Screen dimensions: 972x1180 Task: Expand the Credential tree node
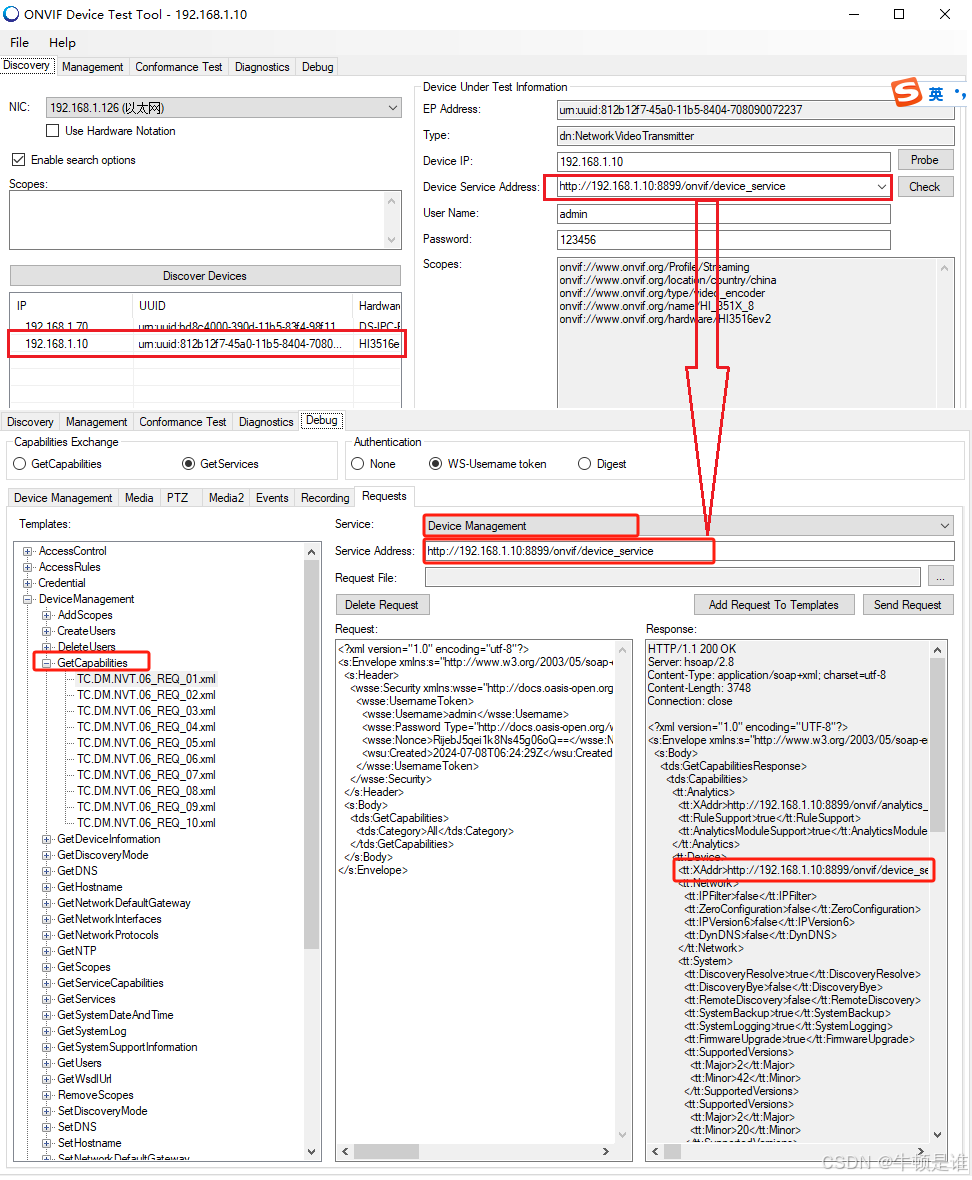click(x=28, y=583)
